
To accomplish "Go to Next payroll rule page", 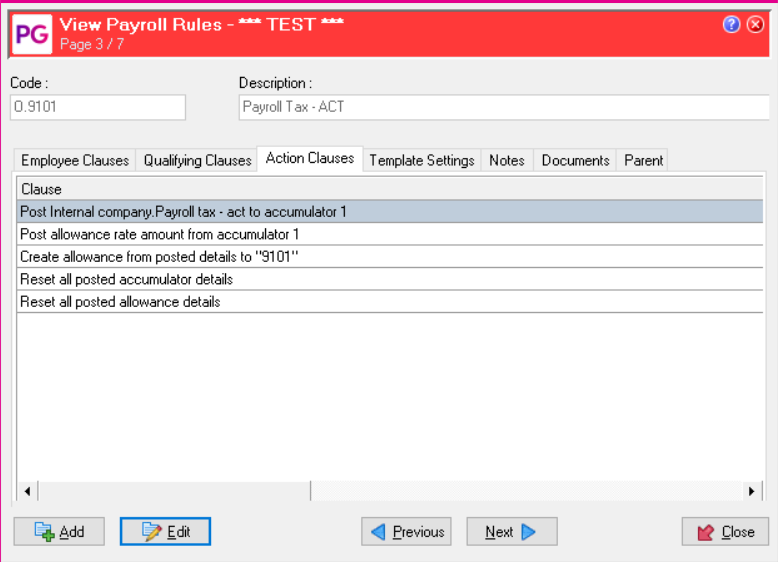I will click(x=511, y=532).
